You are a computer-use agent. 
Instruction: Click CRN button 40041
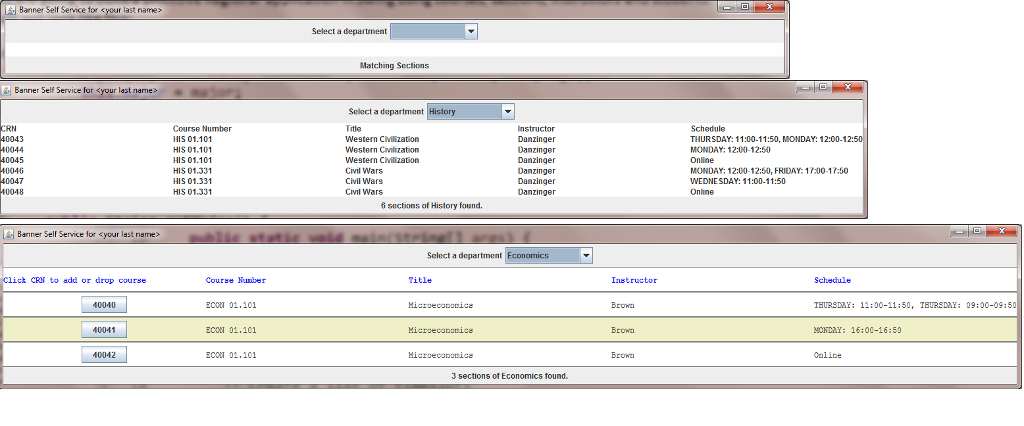pyautogui.click(x=104, y=331)
